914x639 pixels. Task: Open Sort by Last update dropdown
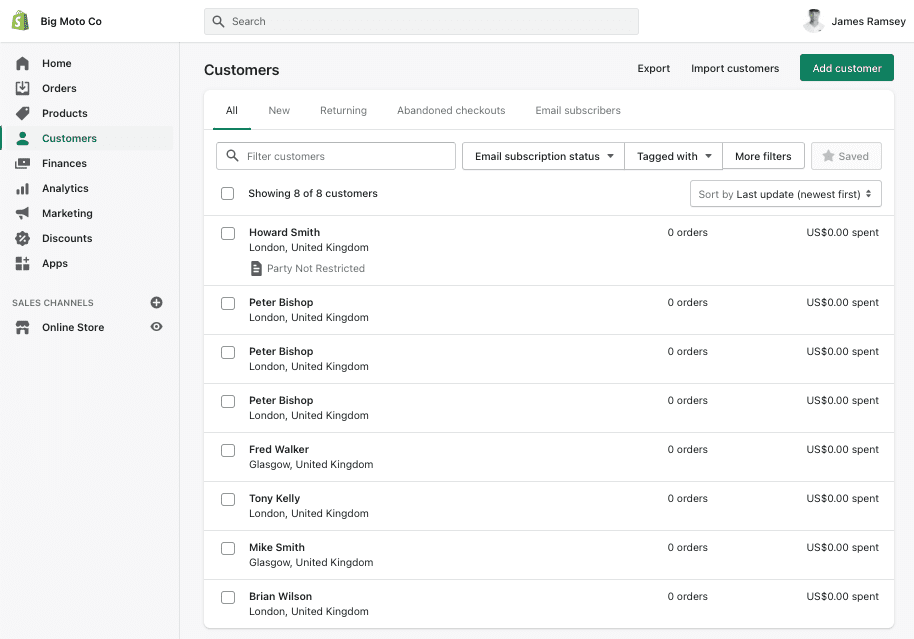point(785,194)
